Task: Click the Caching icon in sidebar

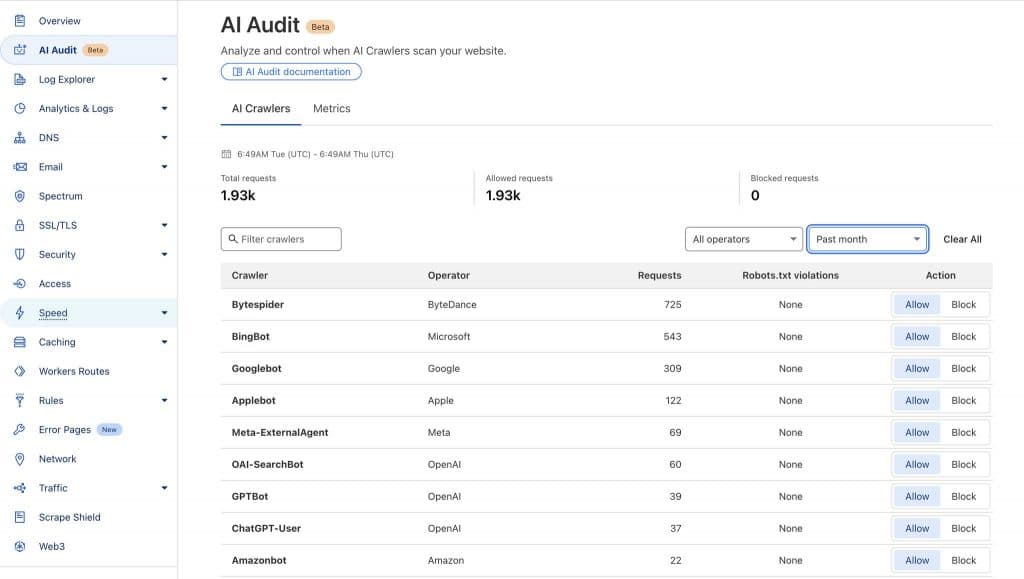Action: click(19, 342)
